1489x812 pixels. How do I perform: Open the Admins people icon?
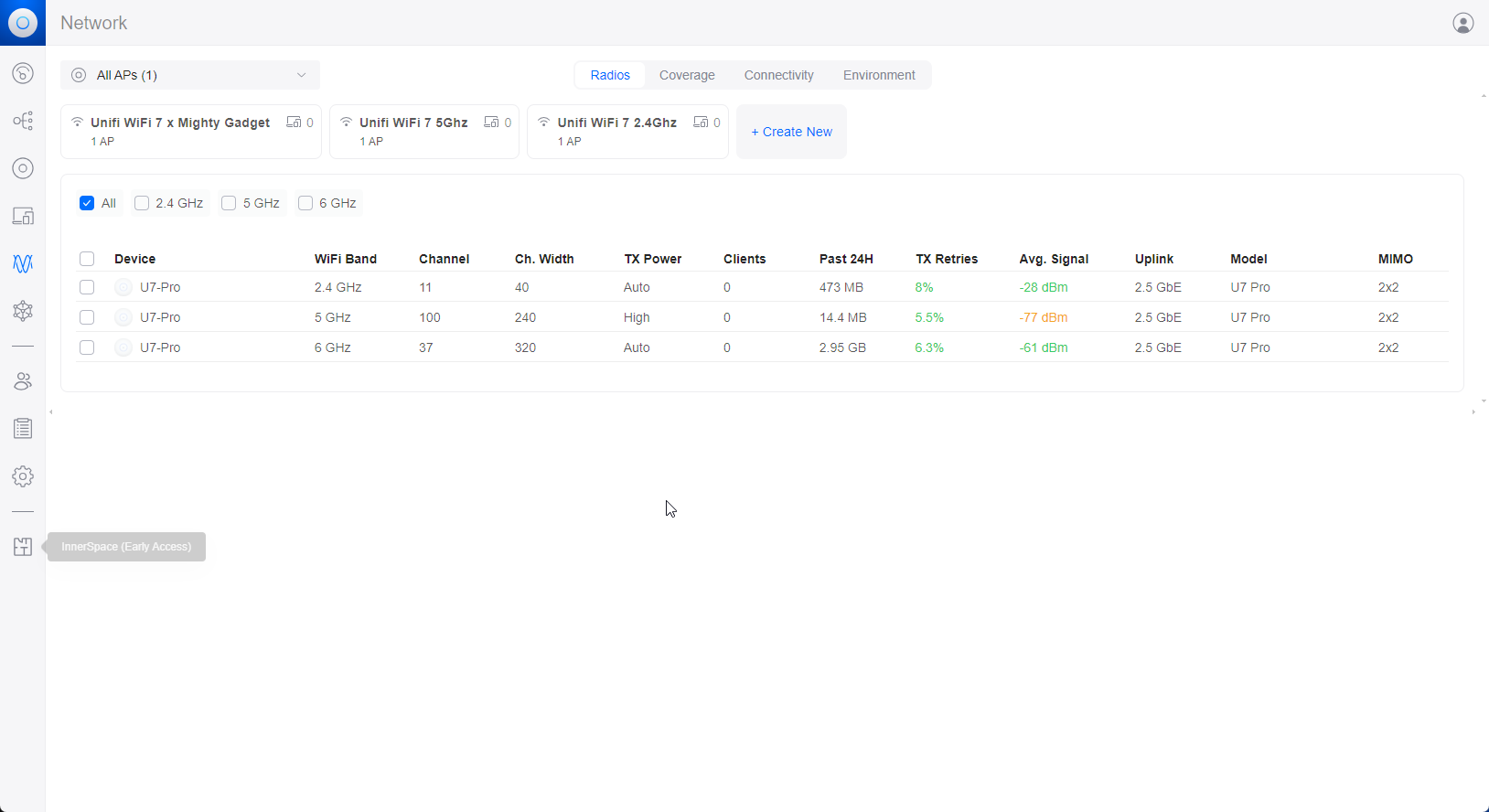(23, 381)
